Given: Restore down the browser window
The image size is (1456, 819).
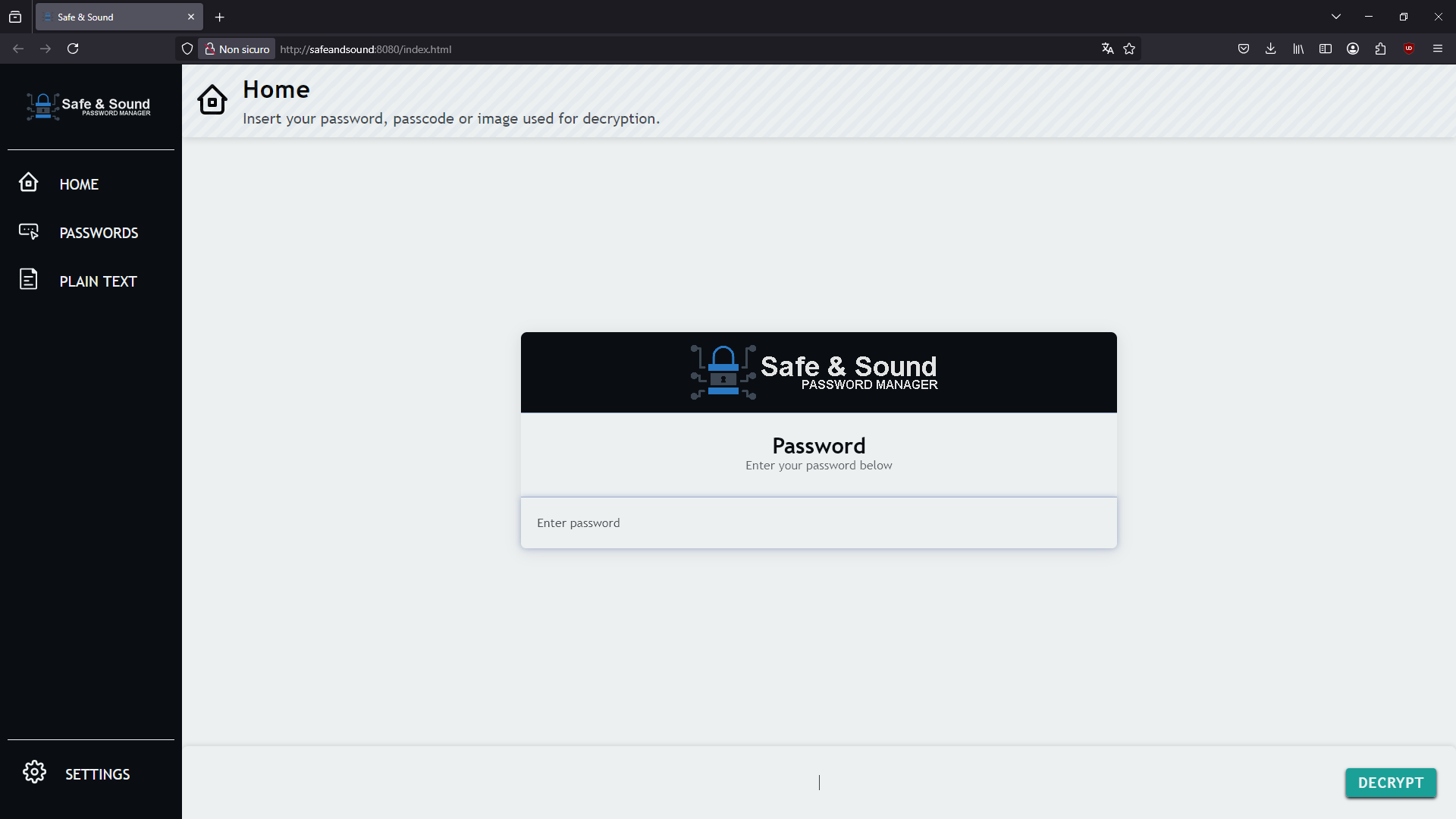Looking at the screenshot, I should coord(1404,17).
